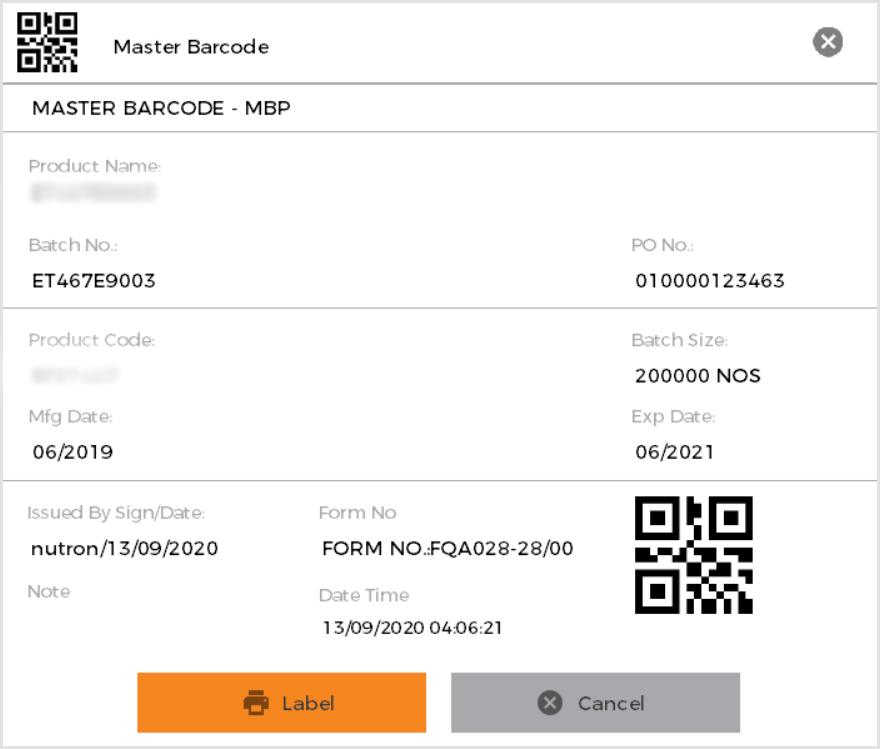
Task: Select the circular cross icon near Cancel
Action: [x=549, y=702]
